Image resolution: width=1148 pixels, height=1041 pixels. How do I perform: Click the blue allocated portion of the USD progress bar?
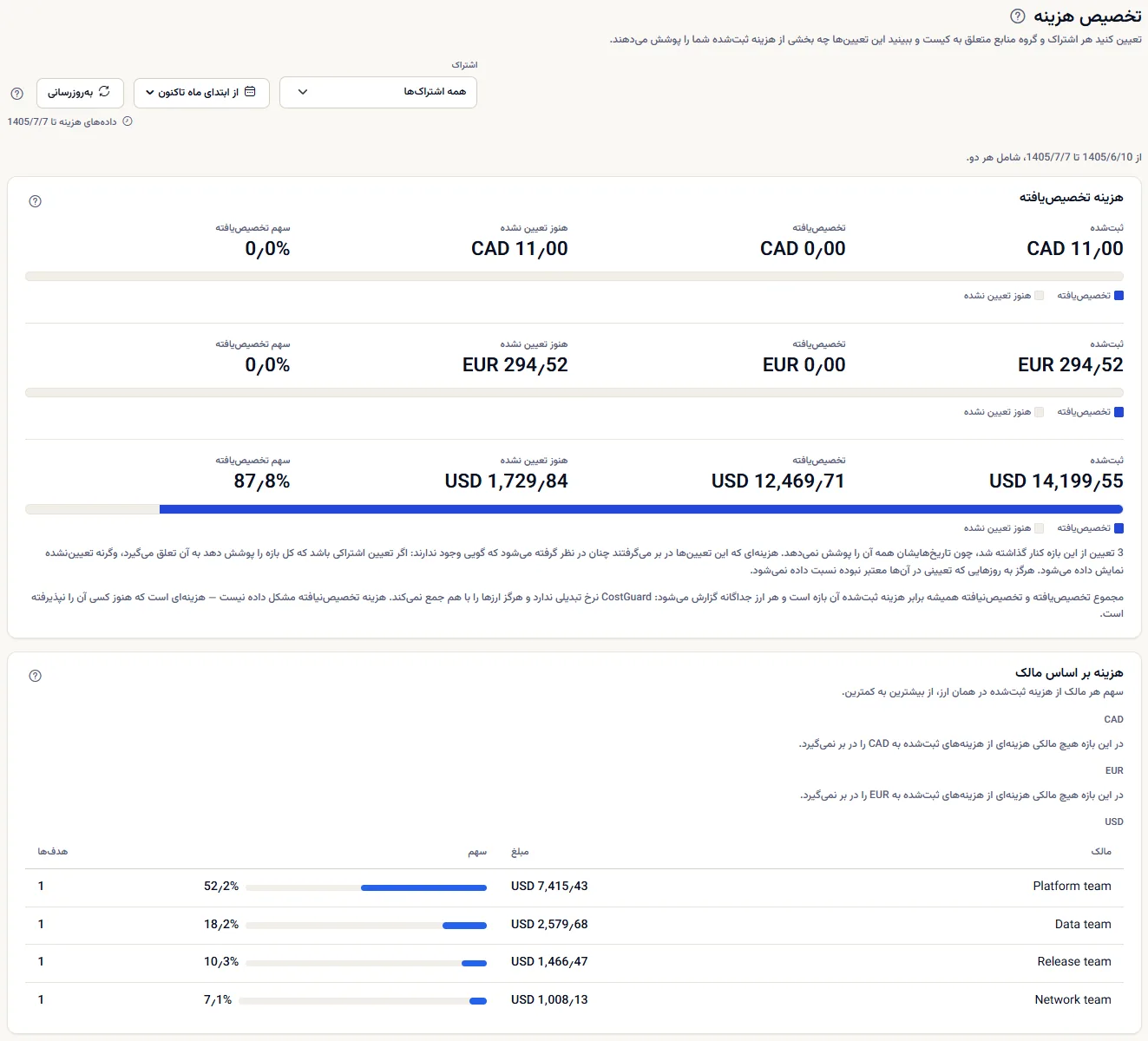click(641, 509)
